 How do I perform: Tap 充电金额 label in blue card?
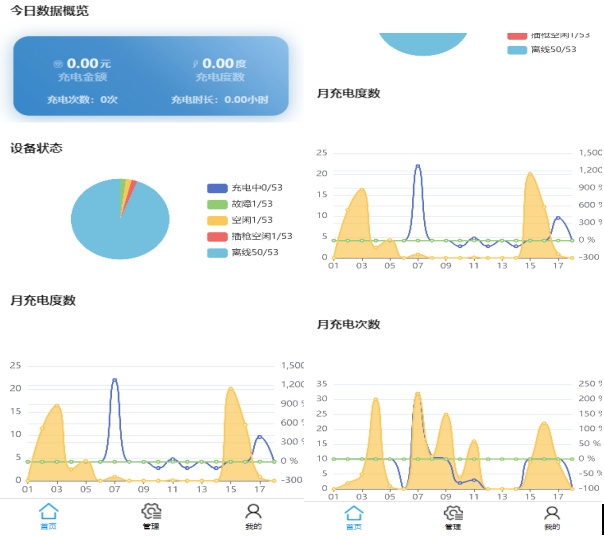[82, 77]
